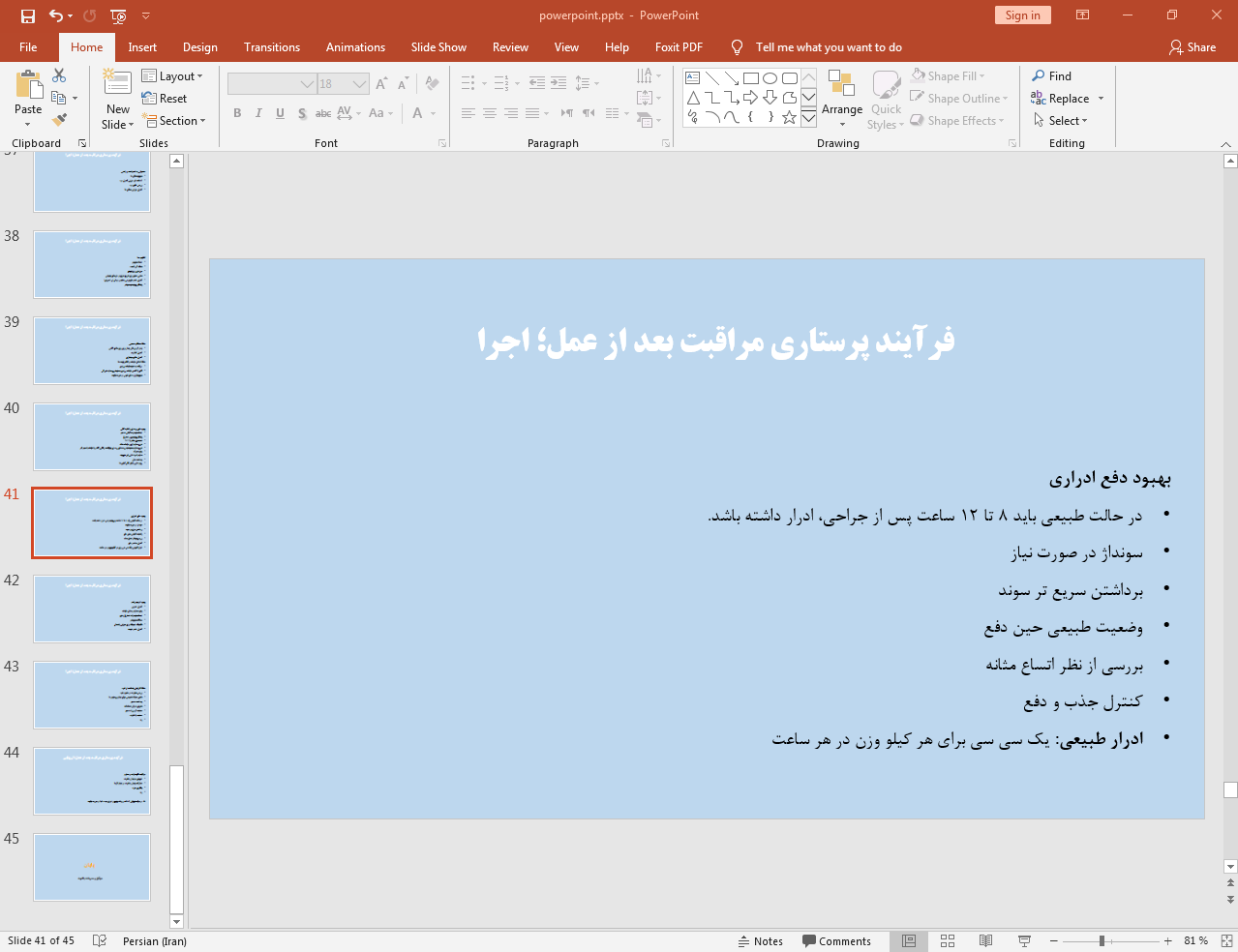Viewport: 1238px width, 952px height.
Task: Select the text box shape
Action: [693, 78]
